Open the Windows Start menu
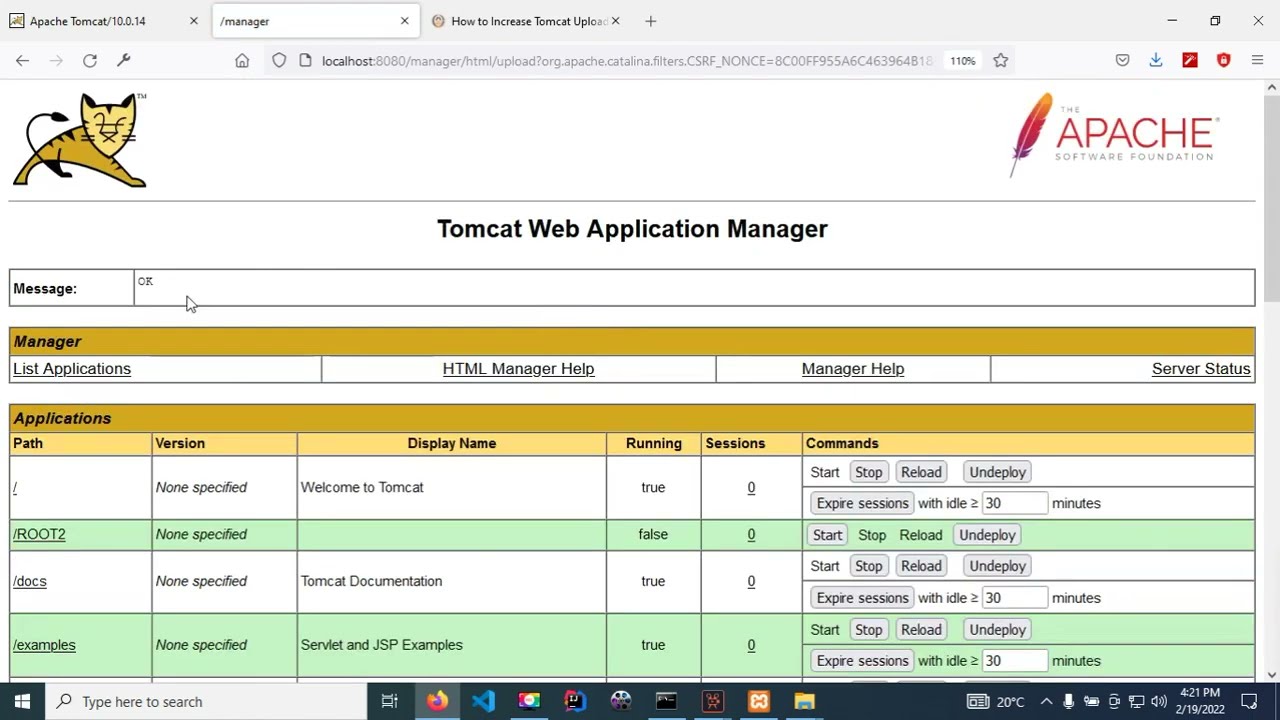The height and width of the screenshot is (720, 1280). click(x=22, y=702)
